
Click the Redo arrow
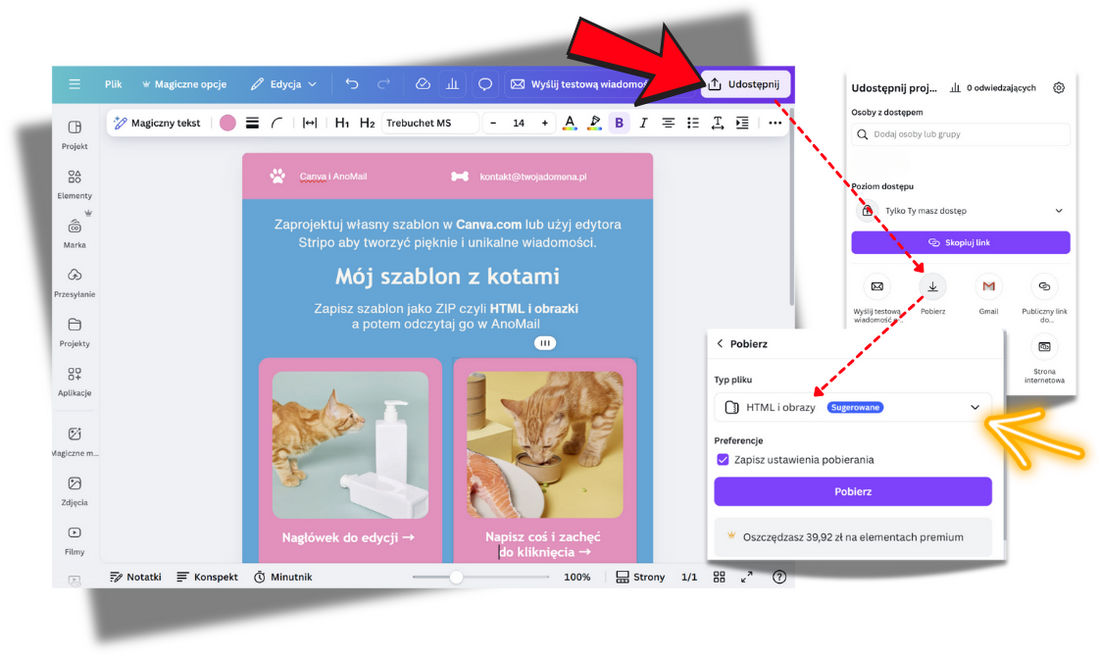click(383, 84)
